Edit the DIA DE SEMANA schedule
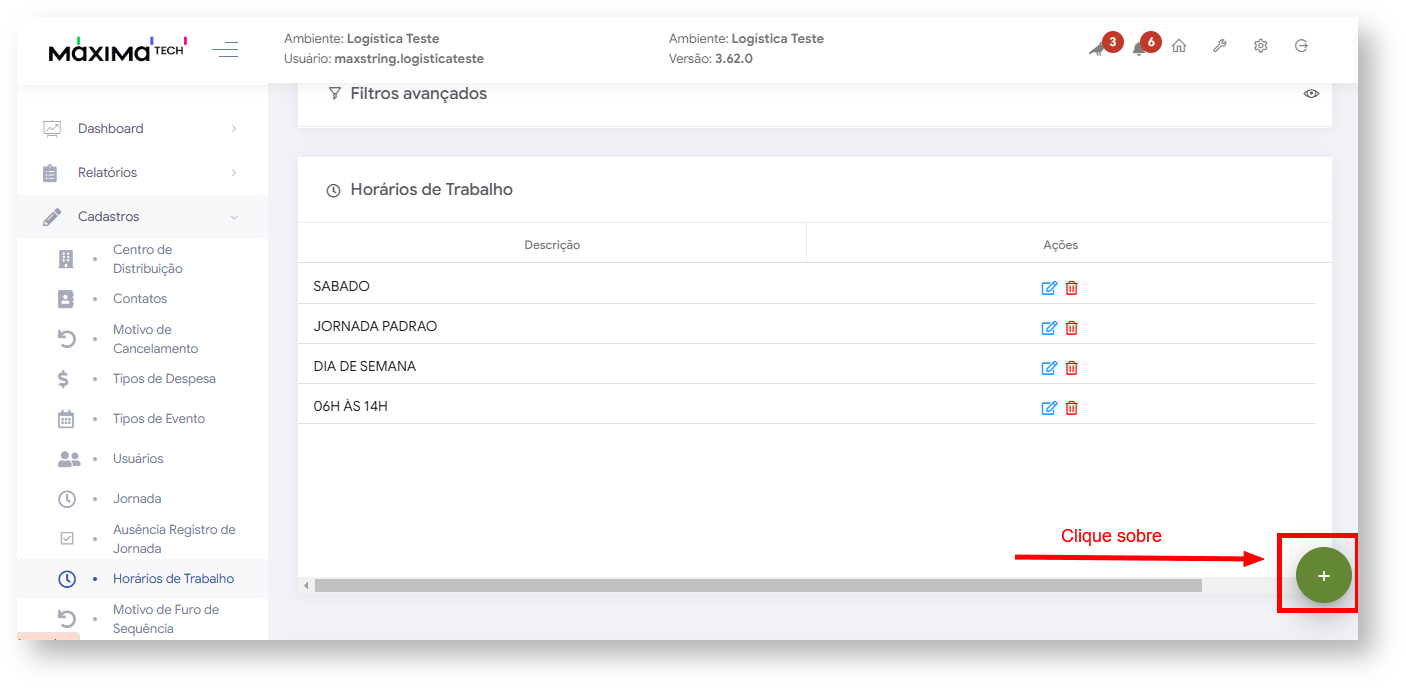Image resolution: width=1406 pixels, height=688 pixels. (x=1048, y=368)
